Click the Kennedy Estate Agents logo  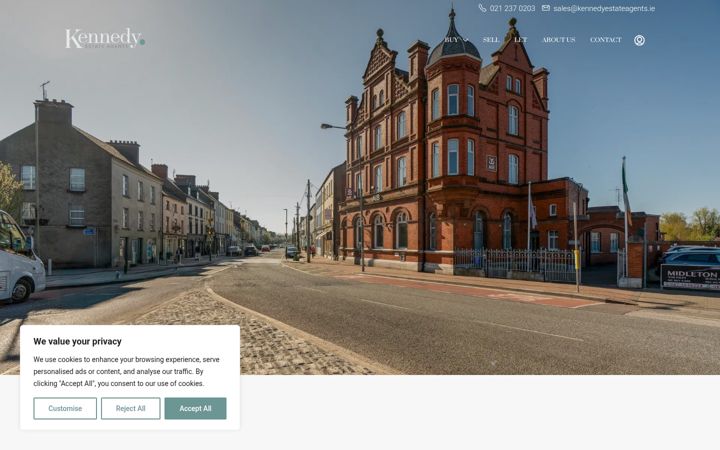point(105,38)
